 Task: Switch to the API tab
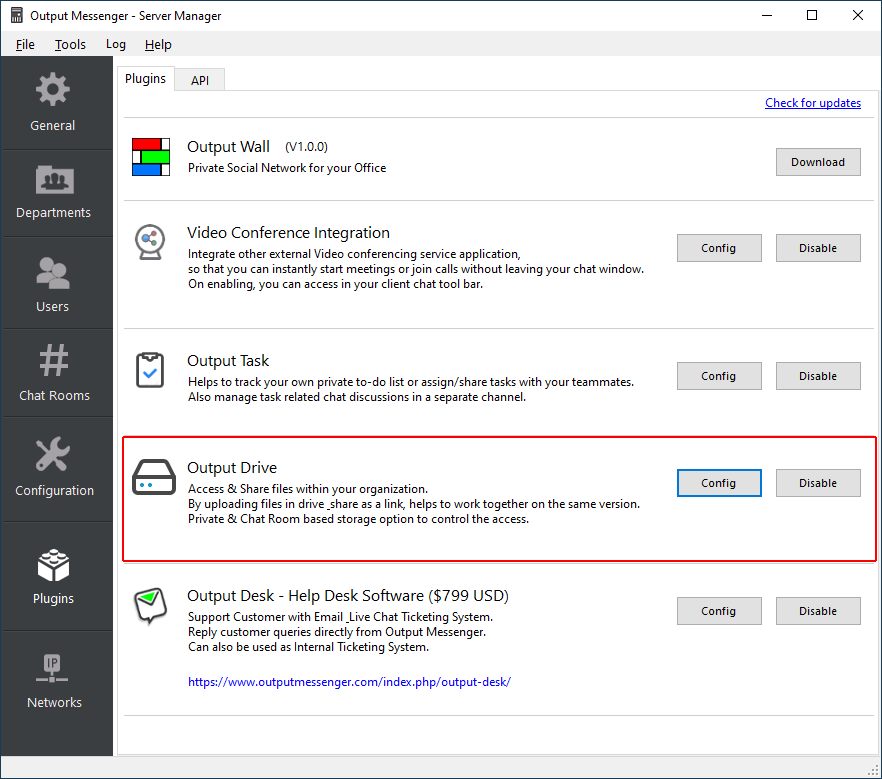pos(200,80)
